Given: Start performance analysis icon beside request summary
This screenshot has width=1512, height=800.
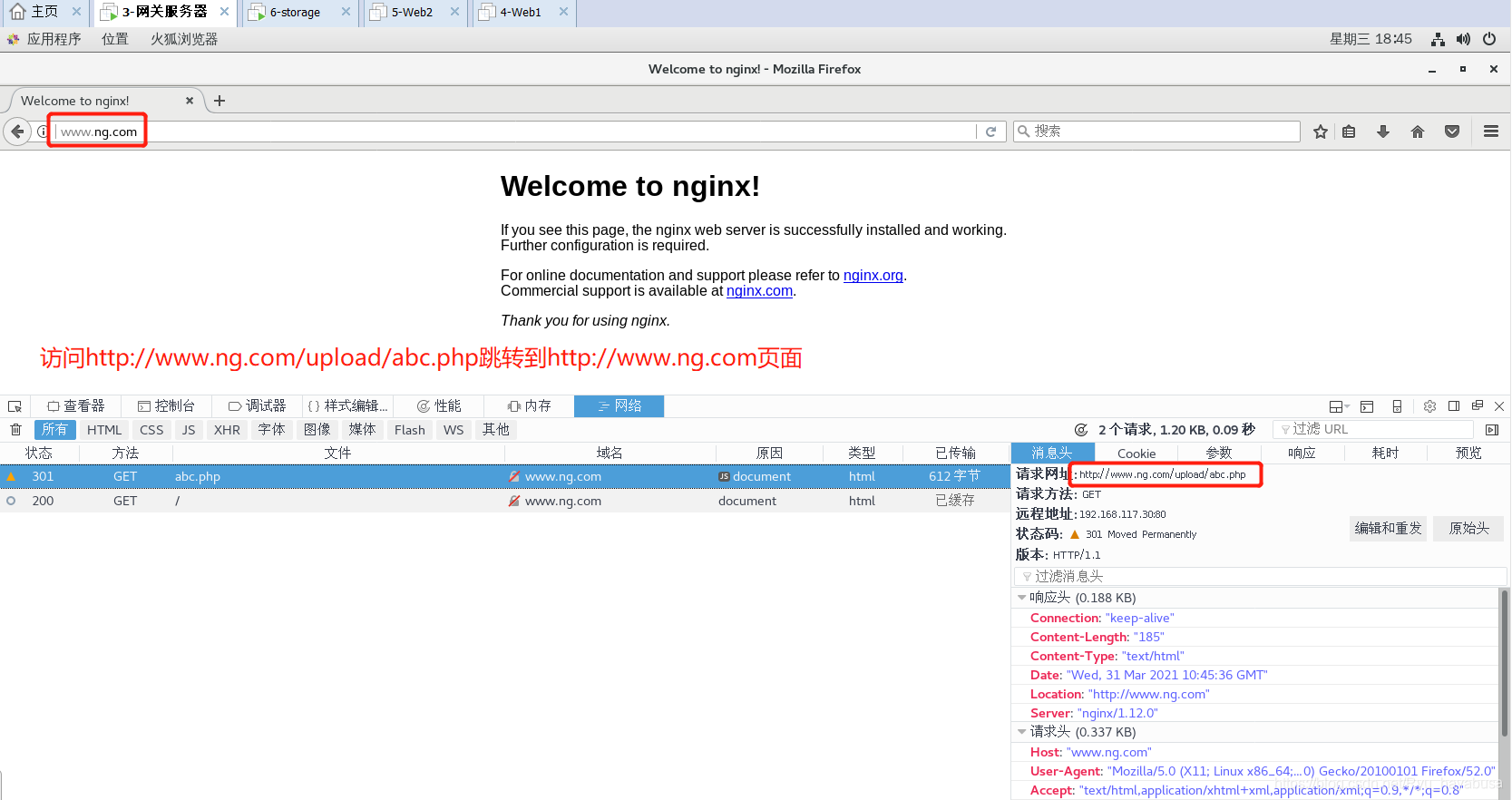Looking at the screenshot, I should (1081, 430).
